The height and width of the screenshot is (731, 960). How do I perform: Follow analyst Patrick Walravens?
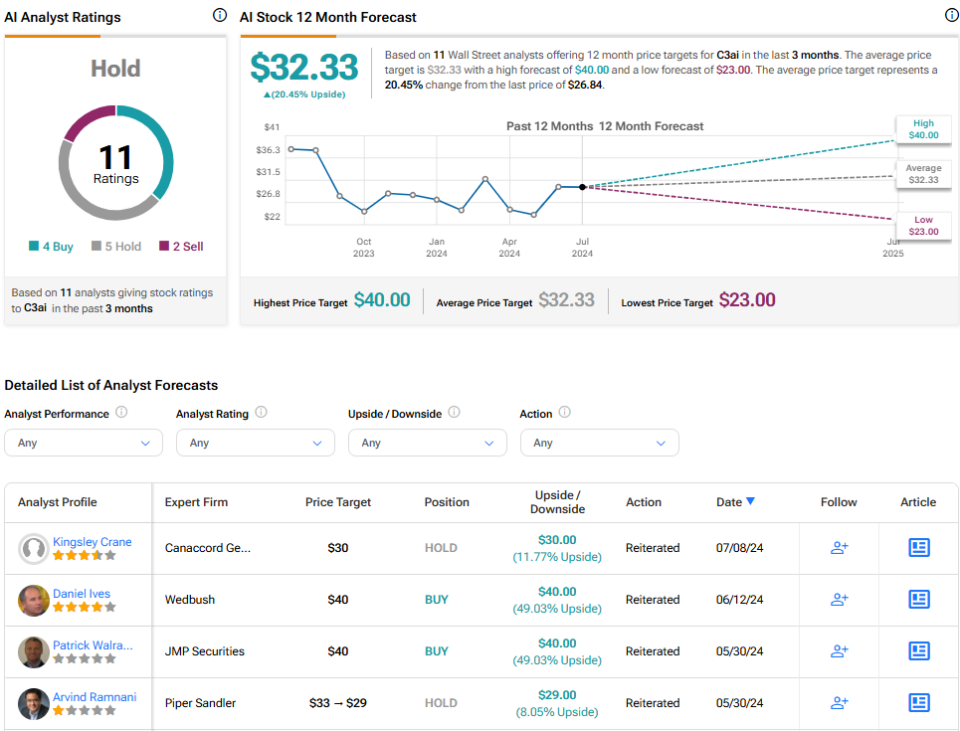point(839,651)
